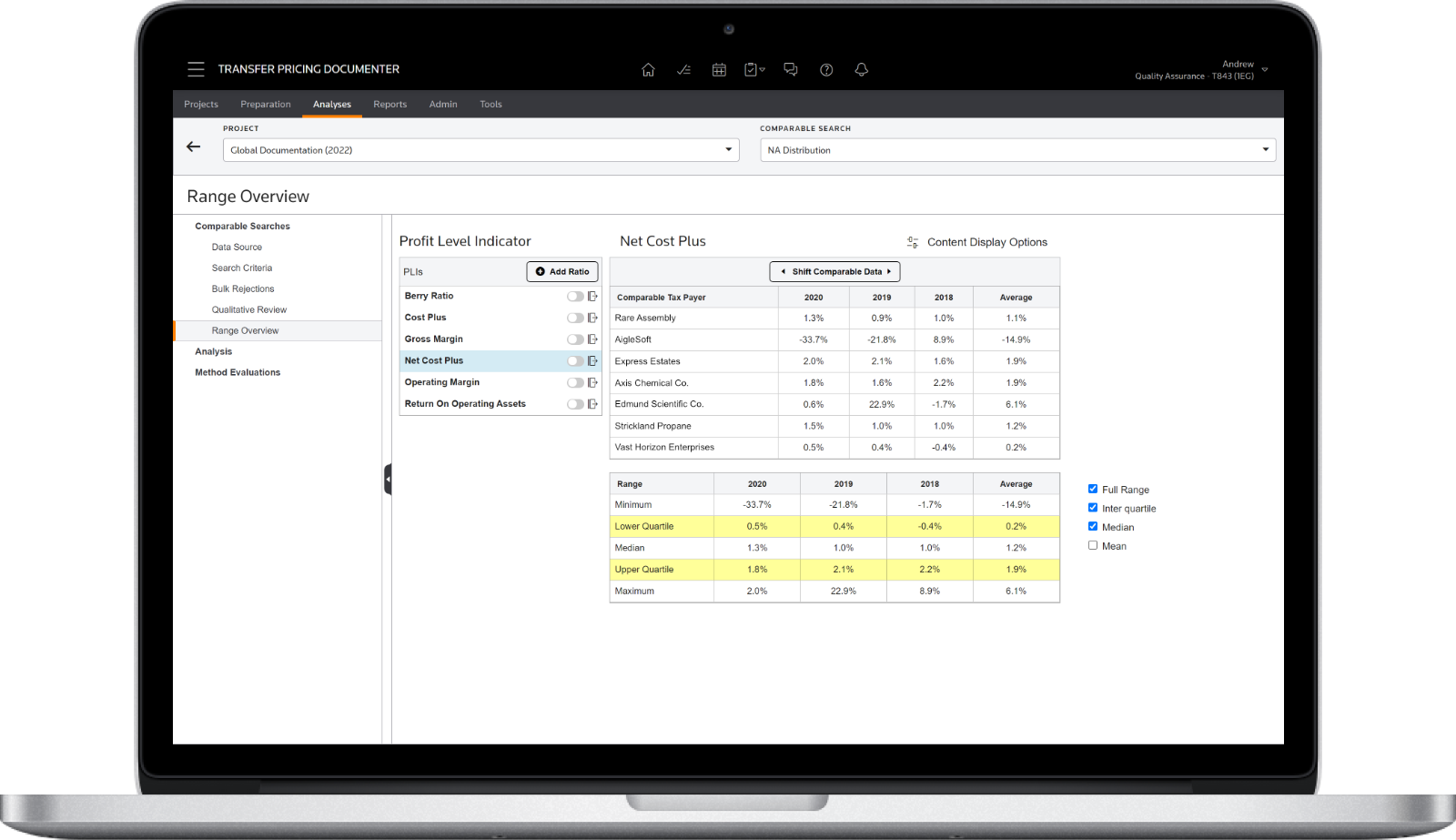Toggle the Gross Margin ratio switch

pyautogui.click(x=575, y=339)
